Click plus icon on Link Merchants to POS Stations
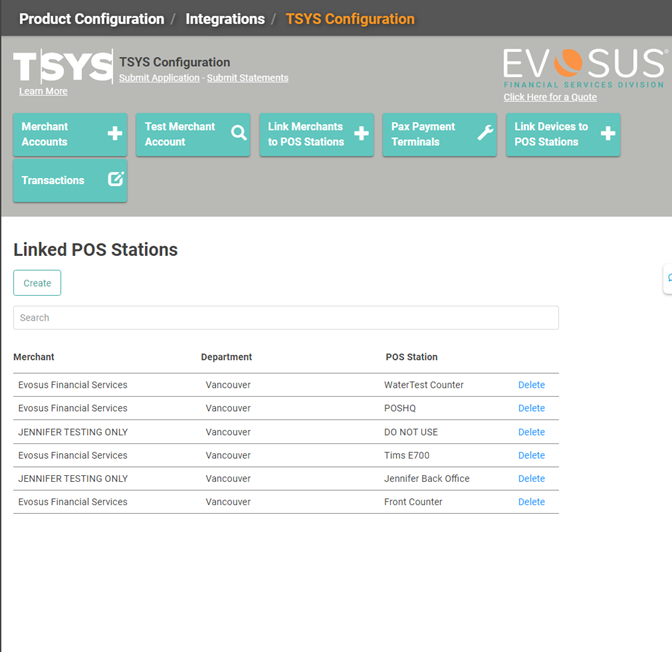This screenshot has width=672, height=652. click(x=361, y=133)
